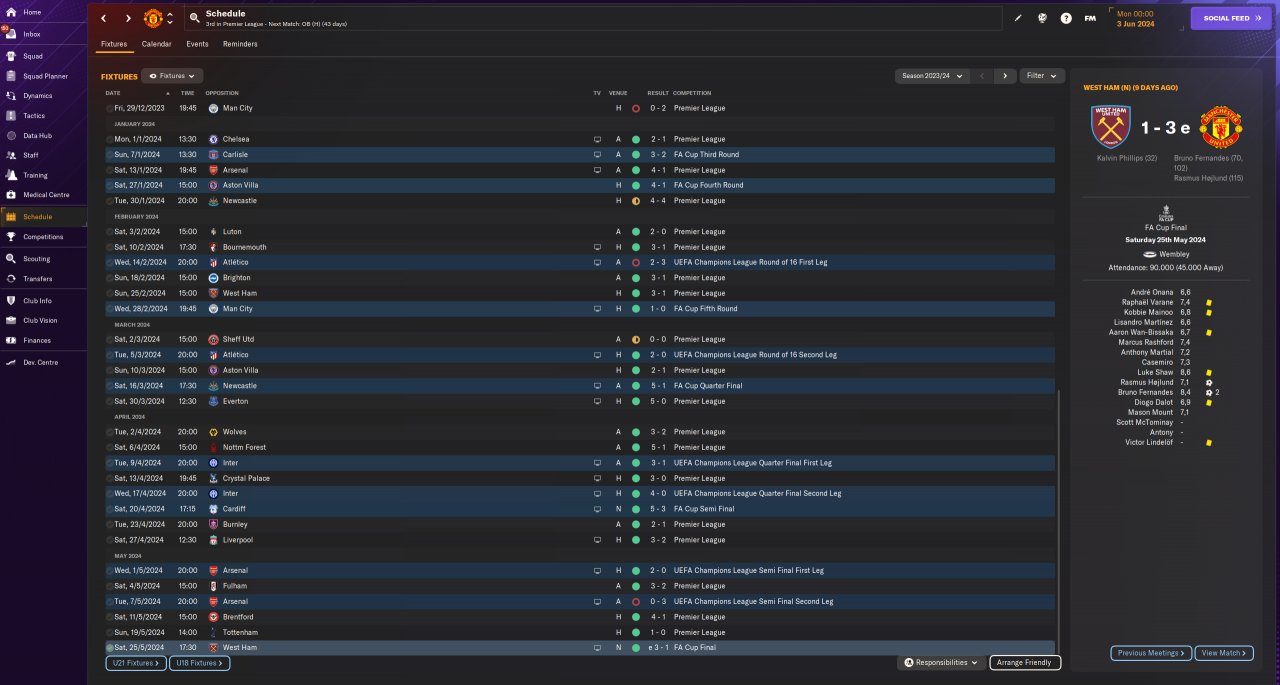The width and height of the screenshot is (1280, 685).
Task: Go to next season with the right chevron
Action: click(1005, 76)
